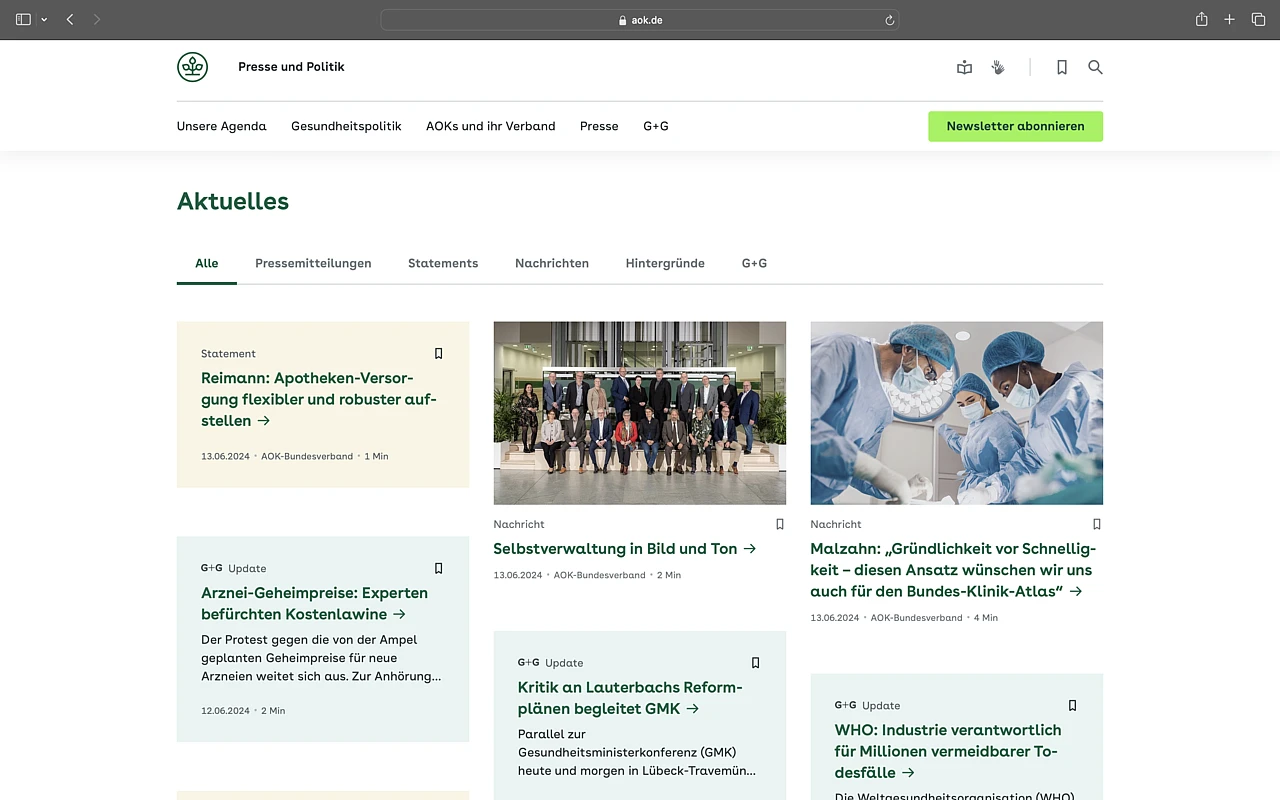This screenshot has width=1280, height=800.
Task: Select the Hintergründe tab
Action: tap(665, 263)
